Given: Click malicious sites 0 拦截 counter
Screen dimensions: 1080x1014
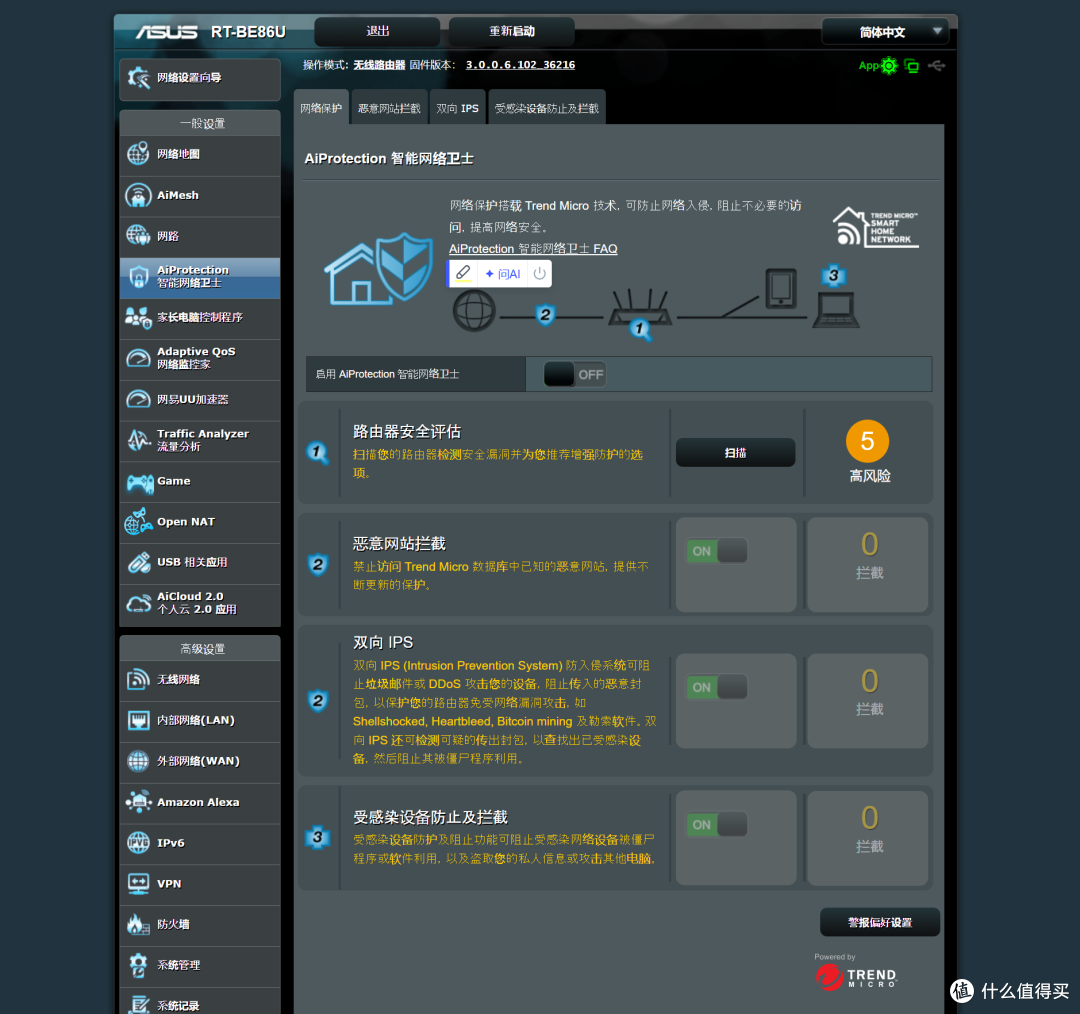Looking at the screenshot, I should click(869, 564).
